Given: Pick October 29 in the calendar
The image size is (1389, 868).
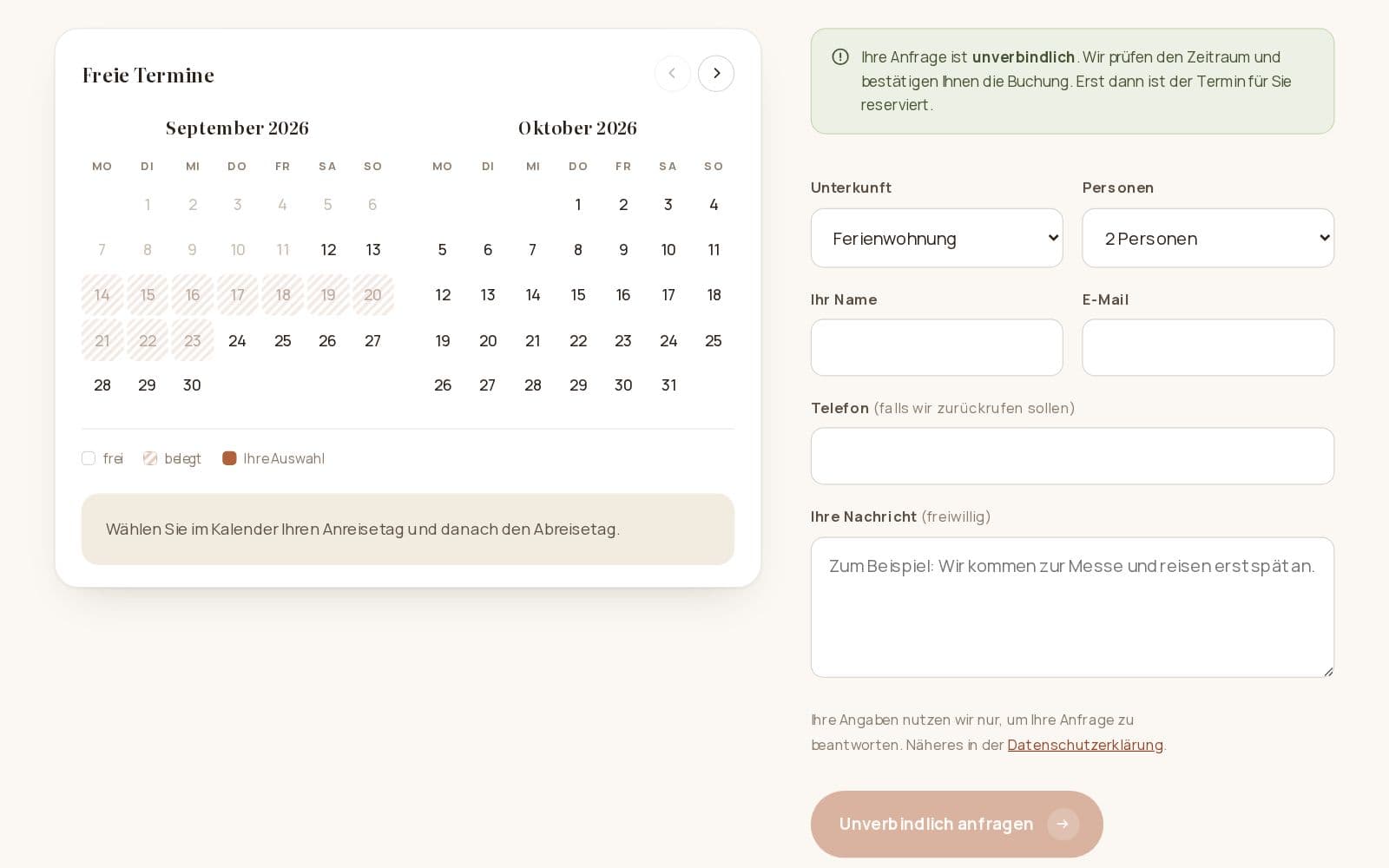Looking at the screenshot, I should [x=578, y=385].
